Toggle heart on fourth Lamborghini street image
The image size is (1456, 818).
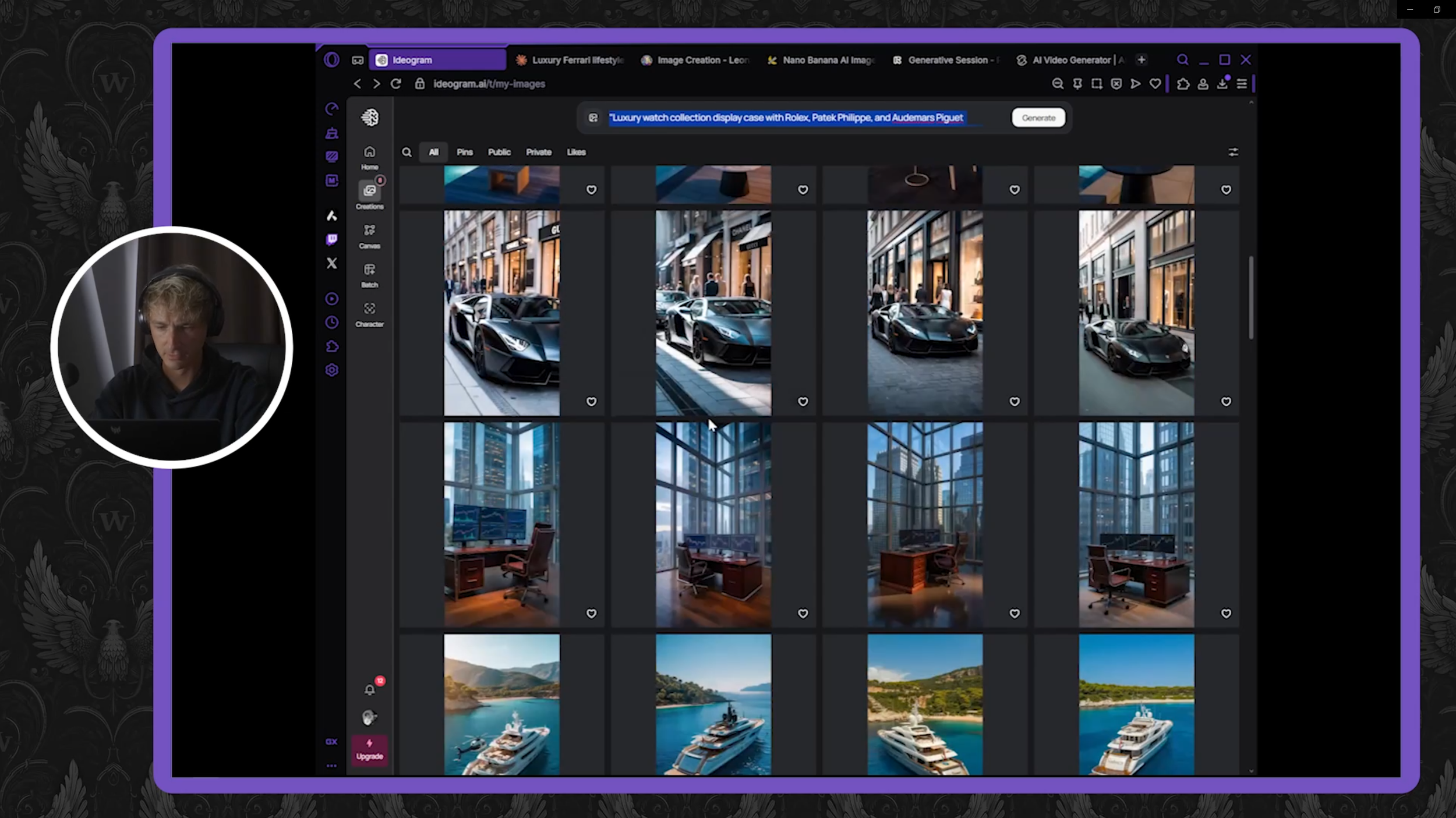pyautogui.click(x=1226, y=402)
